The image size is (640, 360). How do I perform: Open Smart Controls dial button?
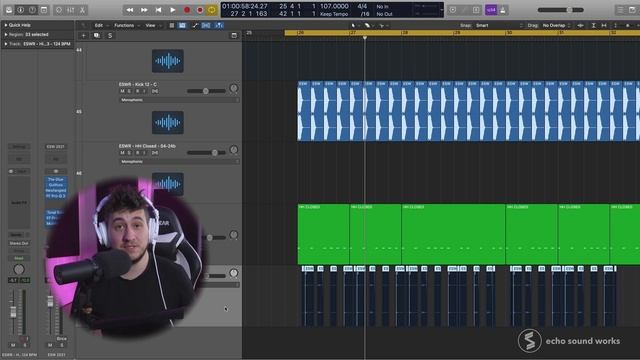[59, 10]
